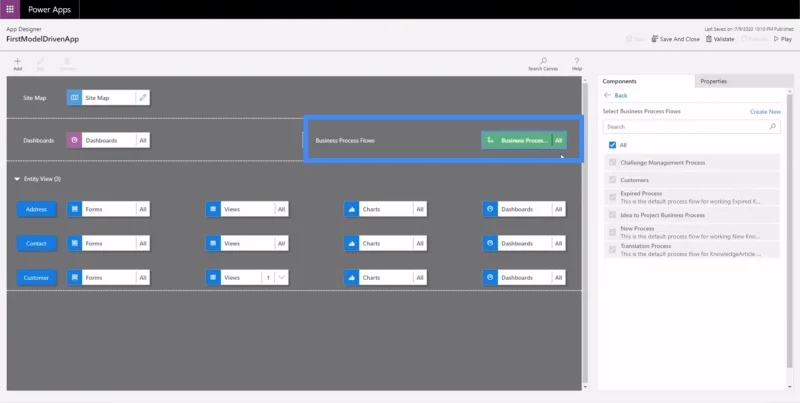The height and width of the screenshot is (403, 800).
Task: Click the Add plus icon in toolbar
Action: click(17, 61)
